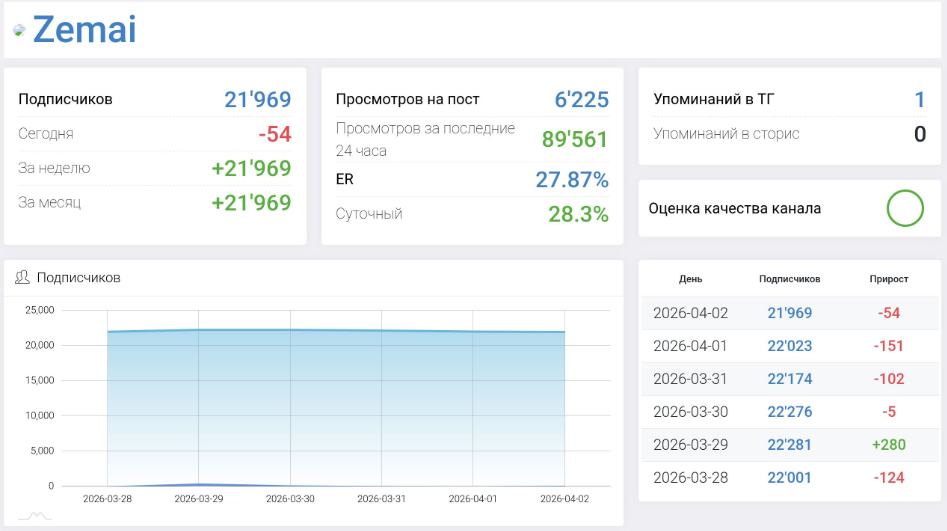
Task: Click the Упоминаний в сторис label
Action: (726, 134)
